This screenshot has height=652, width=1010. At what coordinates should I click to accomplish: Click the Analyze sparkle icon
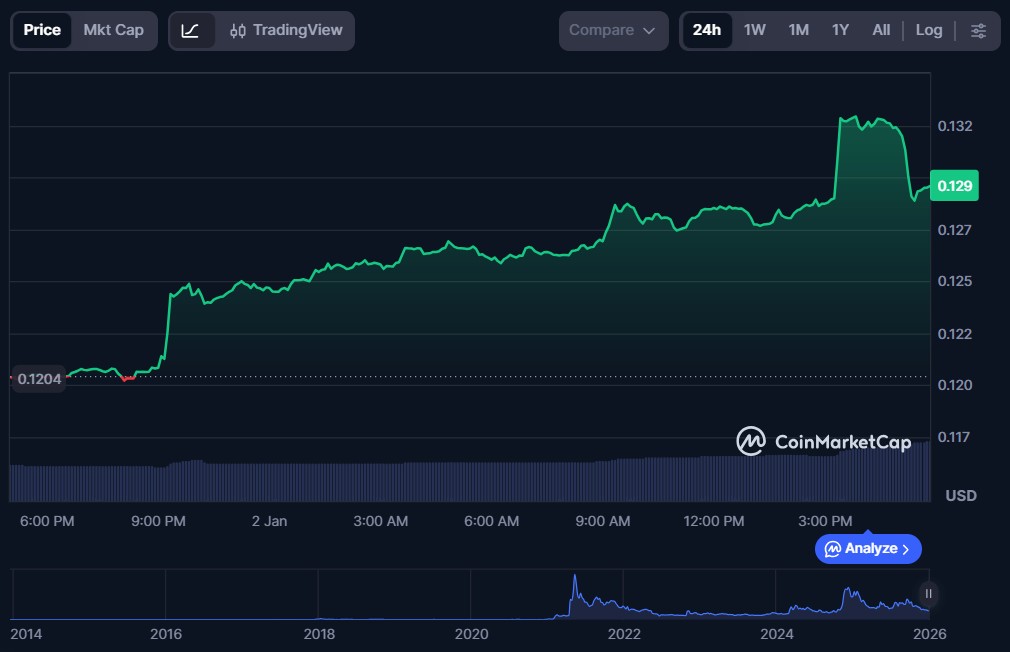tap(832, 549)
